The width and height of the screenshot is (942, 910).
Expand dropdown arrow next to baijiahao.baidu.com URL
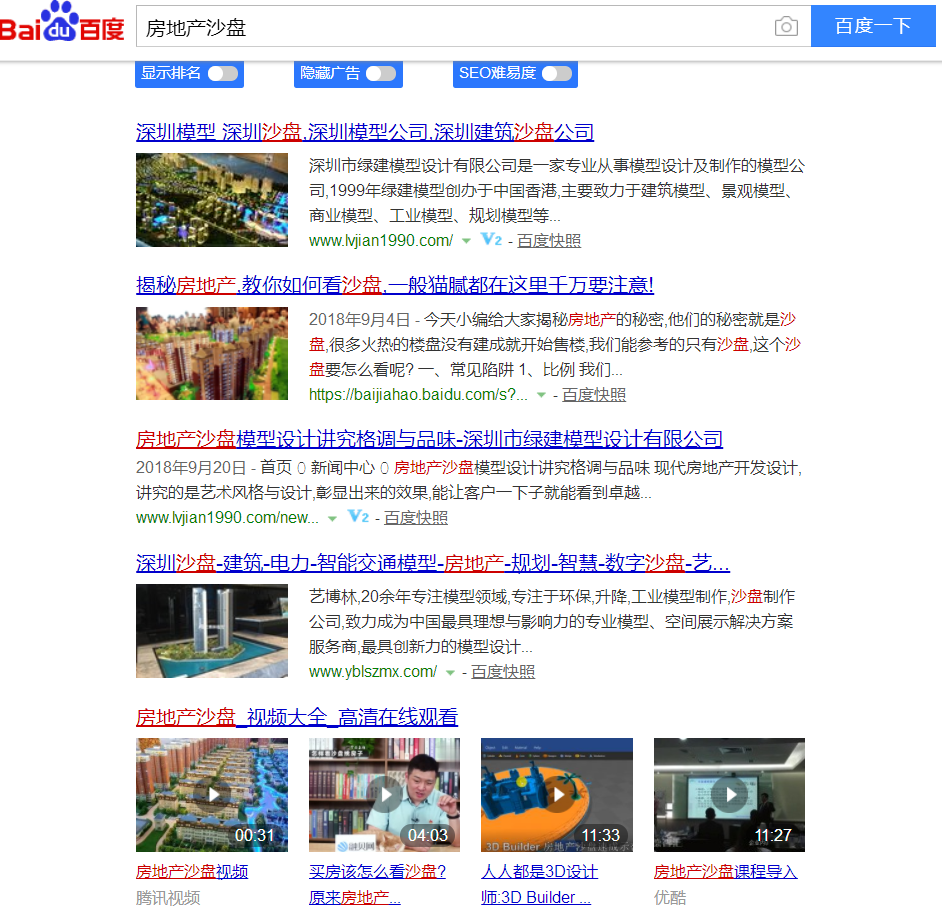pos(541,395)
